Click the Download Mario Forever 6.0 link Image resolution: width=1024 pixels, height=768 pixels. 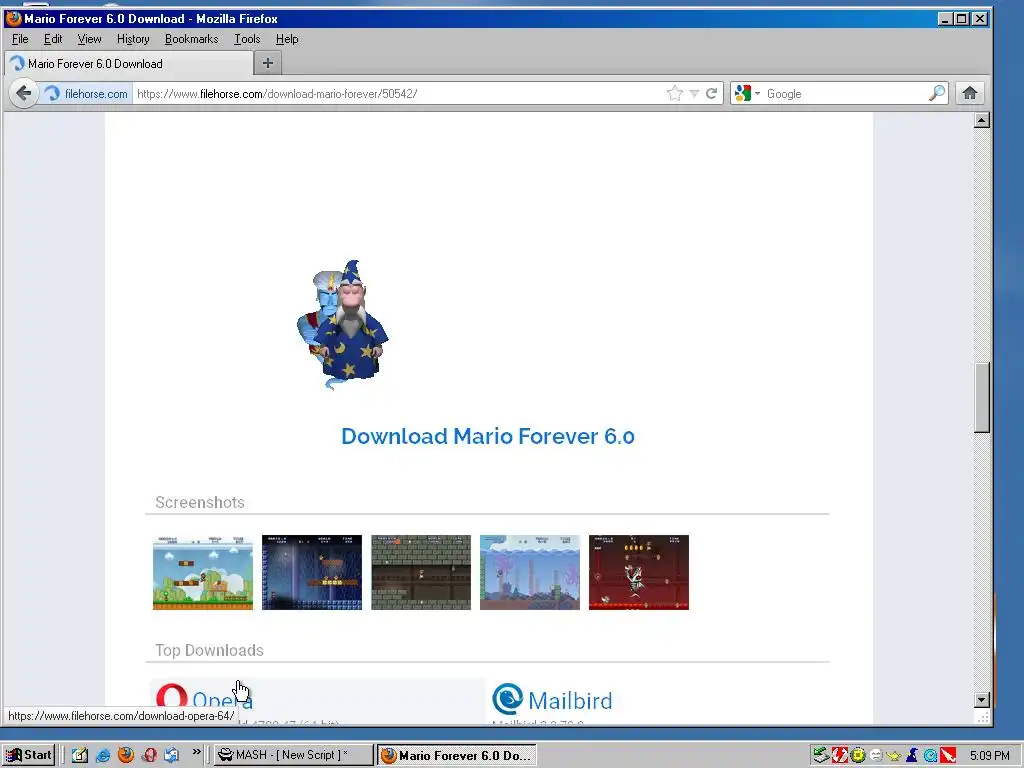coord(488,436)
